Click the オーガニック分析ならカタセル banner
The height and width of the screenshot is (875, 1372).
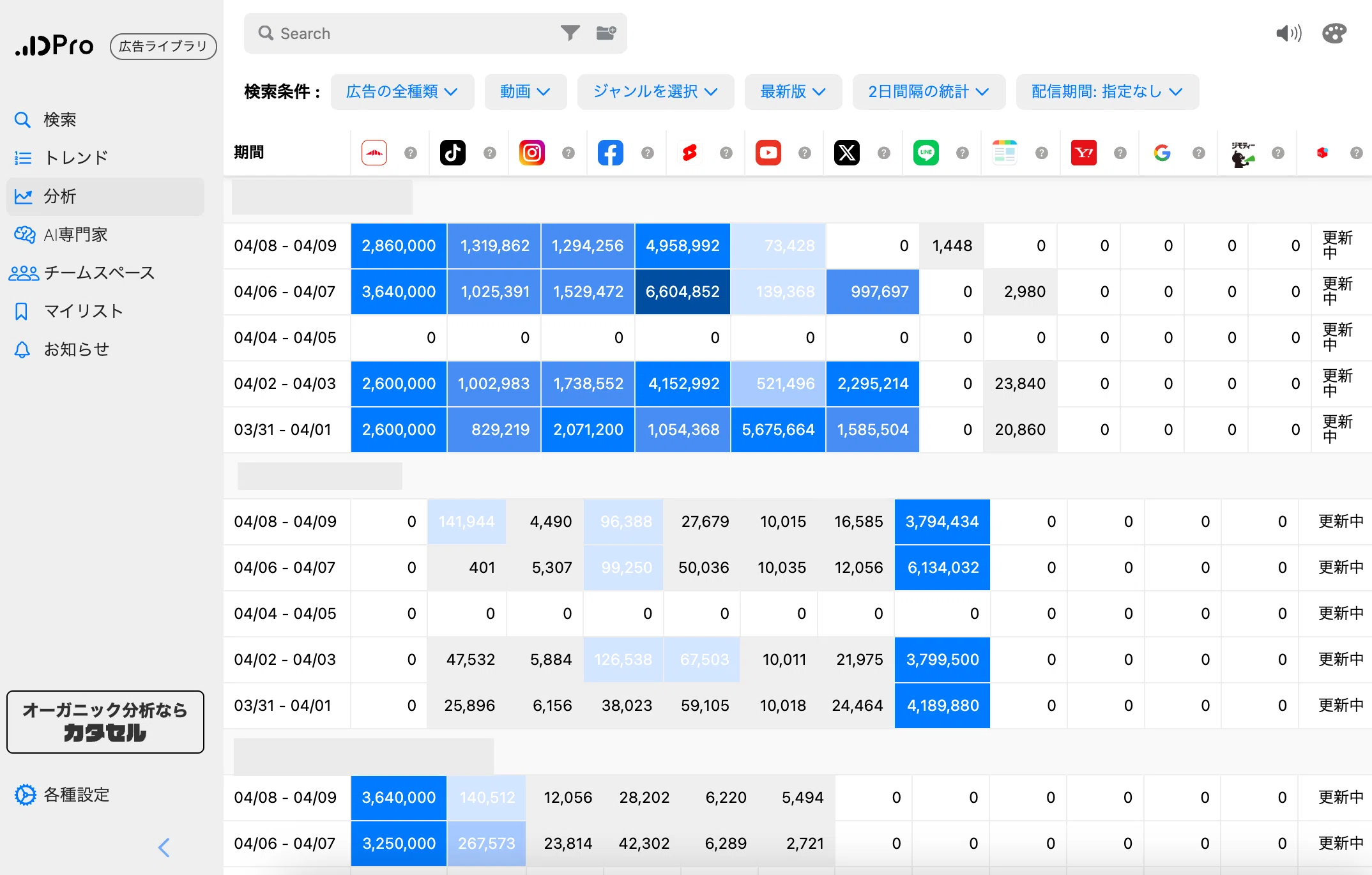click(105, 722)
